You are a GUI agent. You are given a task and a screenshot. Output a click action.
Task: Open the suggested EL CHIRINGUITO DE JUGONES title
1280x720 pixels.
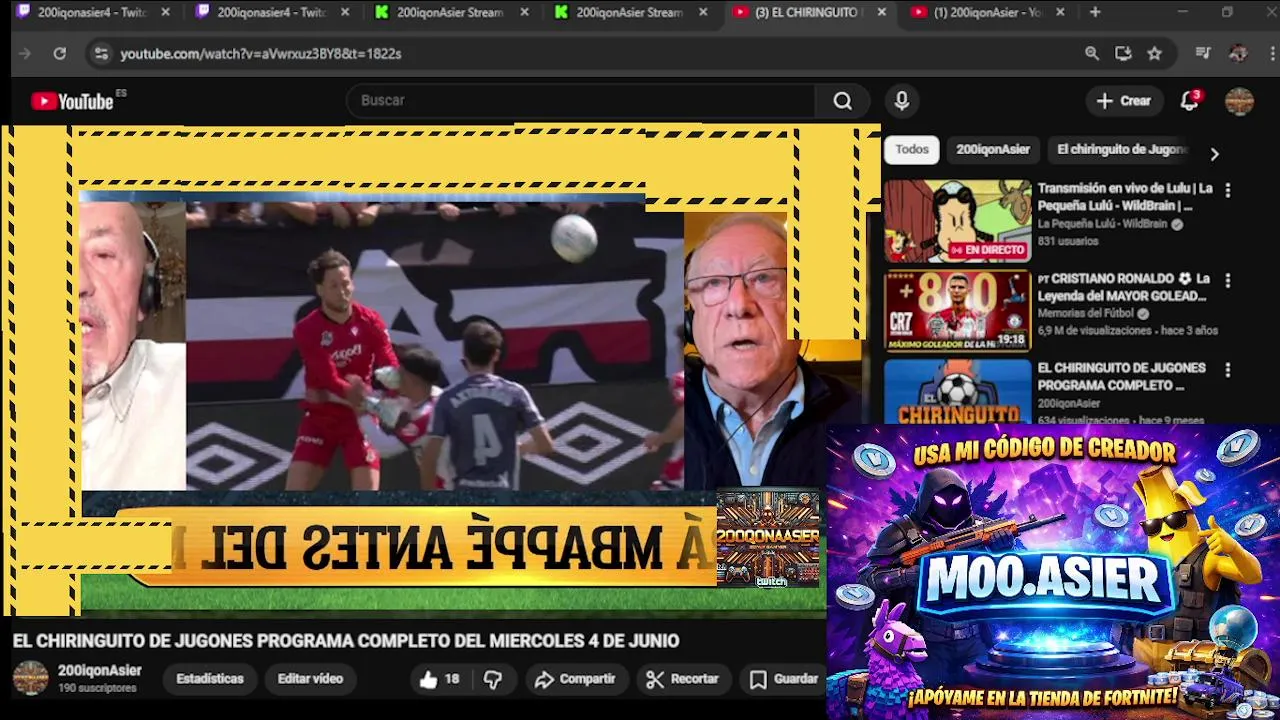pos(1121,376)
